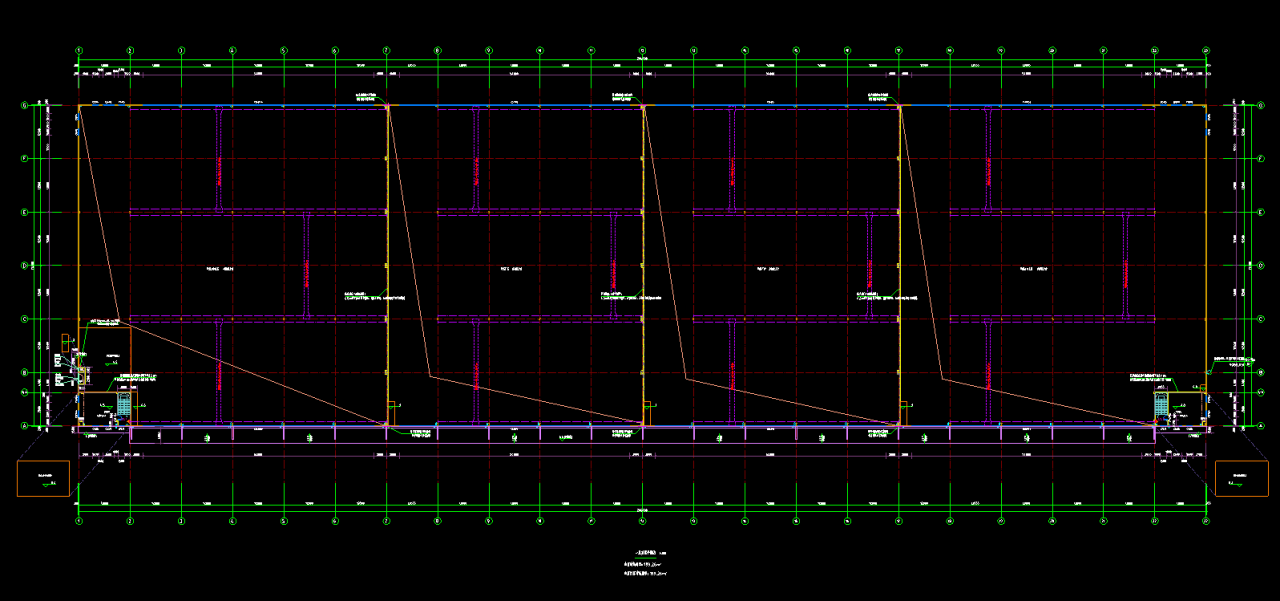Select grid bubble 7 on the top axis

click(386, 49)
